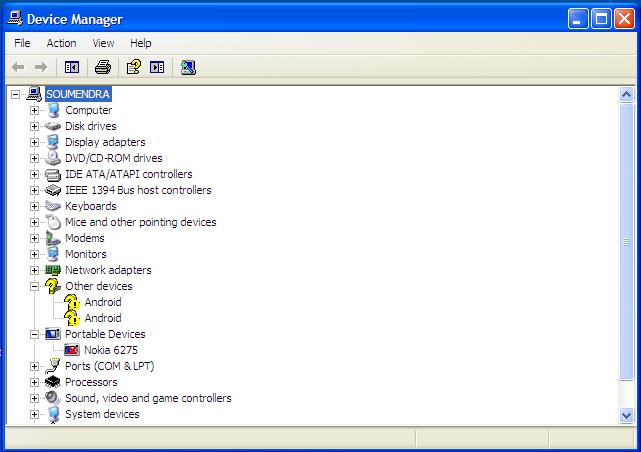
Task: Select the IEEE 1394 Bus host controllers label
Action: [138, 190]
